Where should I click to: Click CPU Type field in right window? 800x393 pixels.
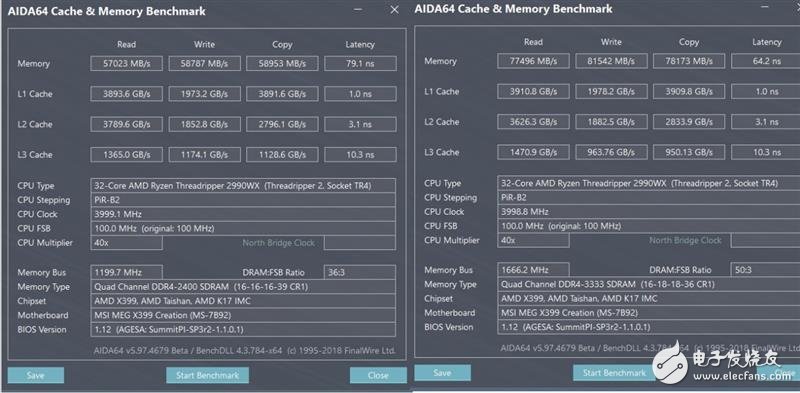point(648,183)
